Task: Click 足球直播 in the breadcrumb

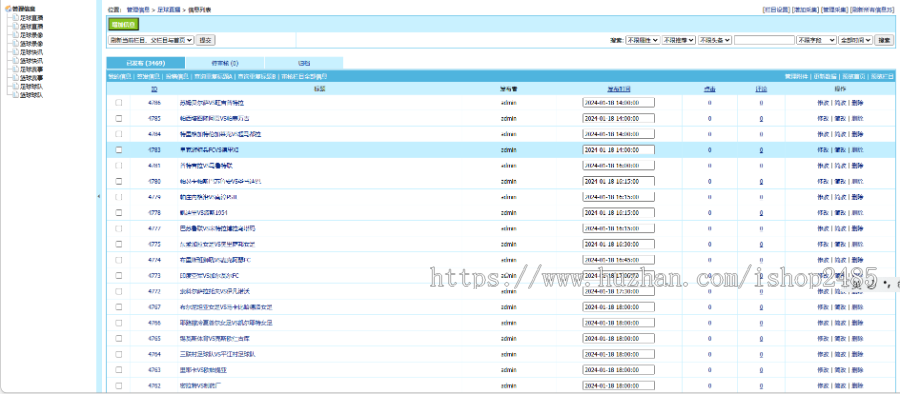Action: [169, 10]
